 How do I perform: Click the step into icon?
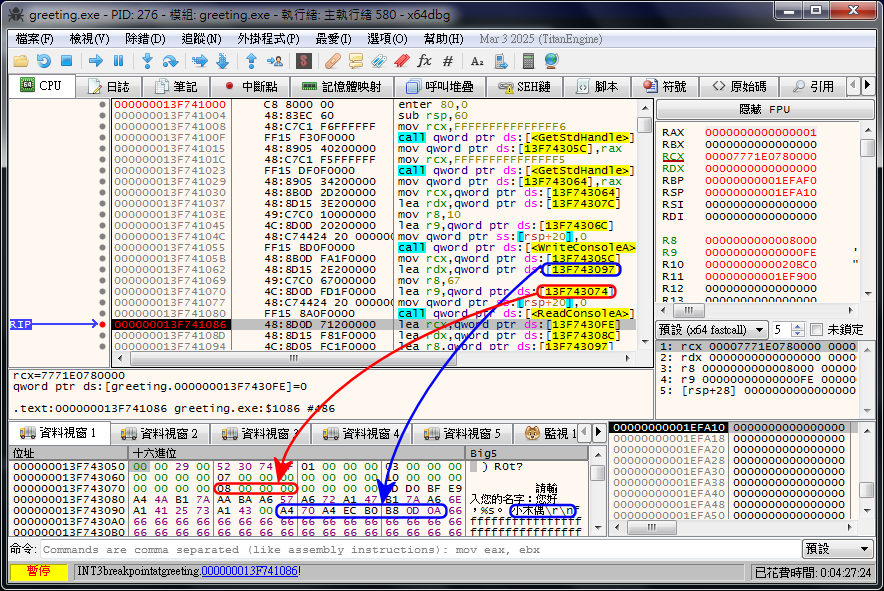pyautogui.click(x=148, y=61)
